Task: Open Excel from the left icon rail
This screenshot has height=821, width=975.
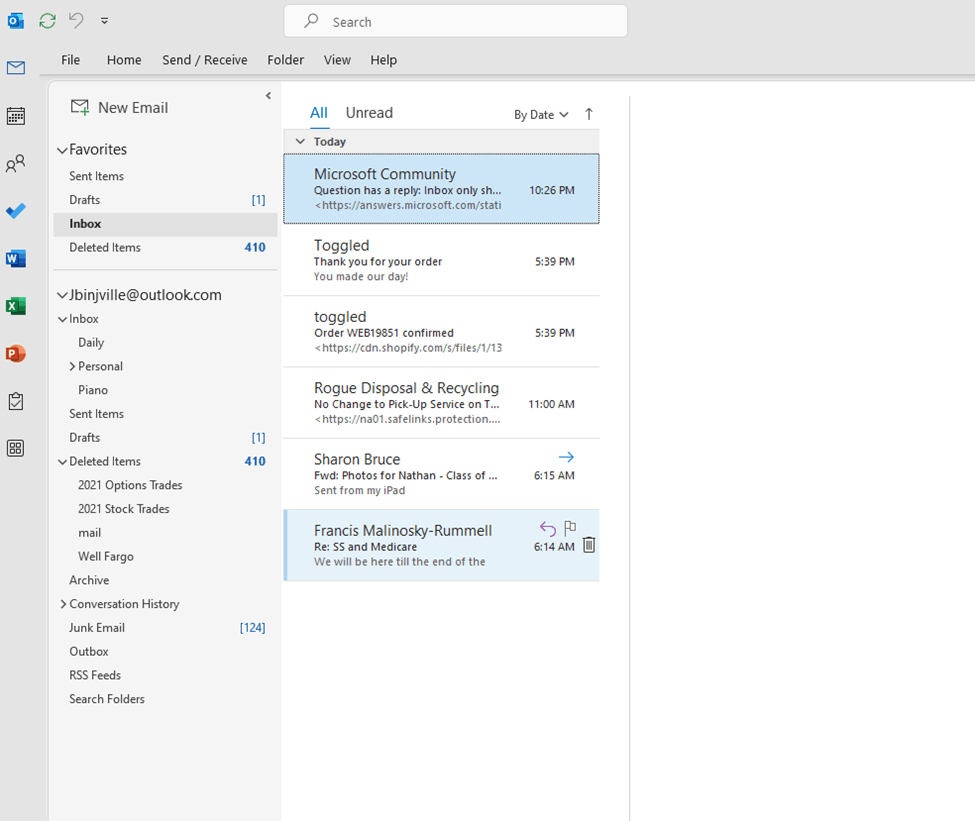Action: pyautogui.click(x=15, y=306)
